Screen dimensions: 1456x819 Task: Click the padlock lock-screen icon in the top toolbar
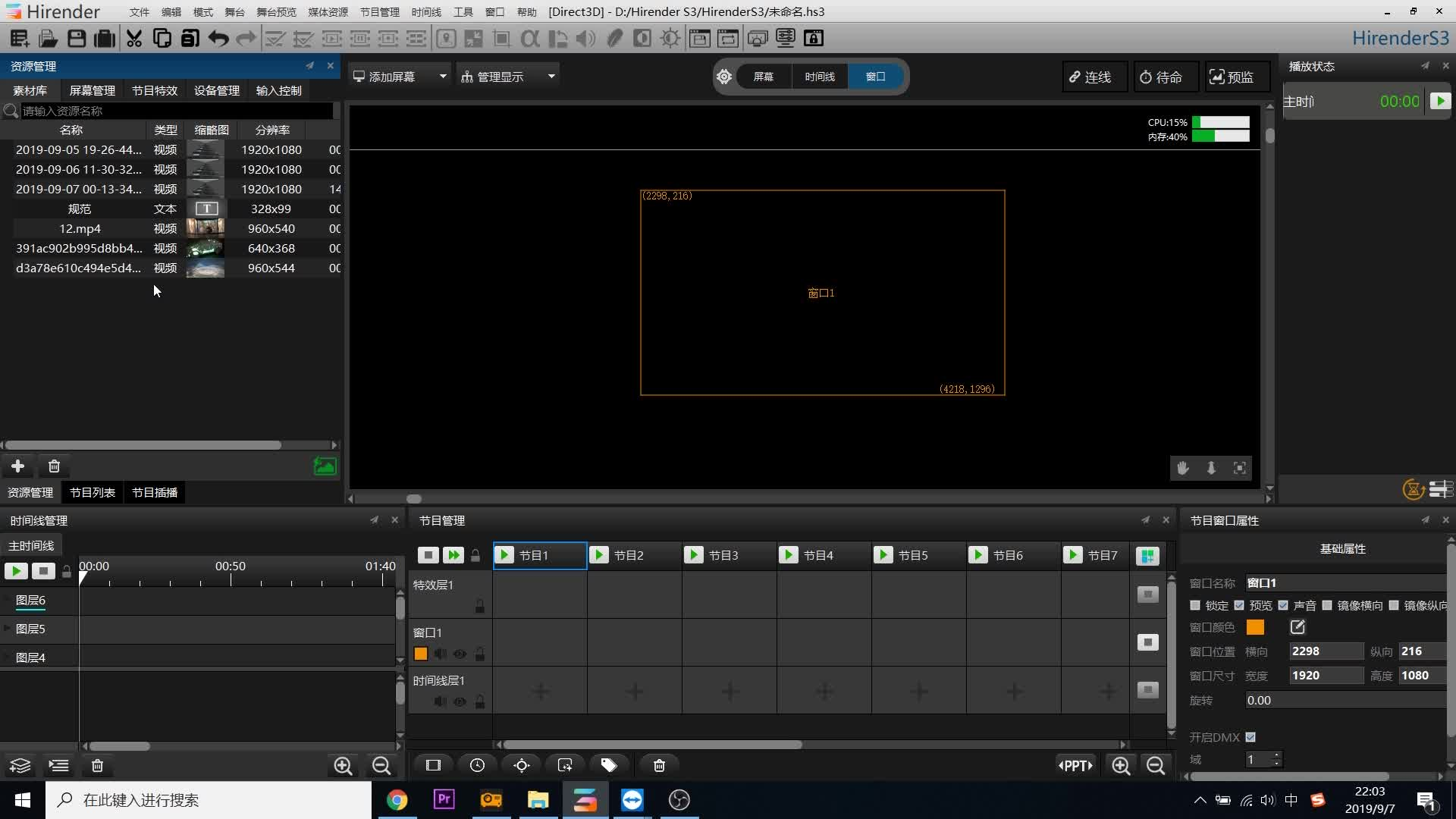click(x=814, y=38)
